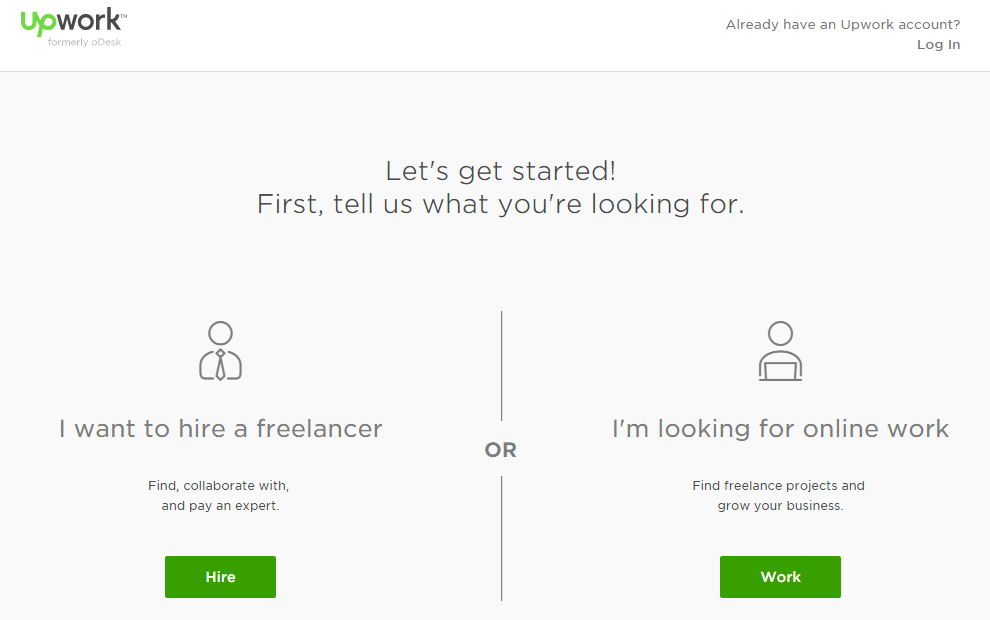The width and height of the screenshot is (990, 620).
Task: Click the vertical divider line below OR
Action: [x=501, y=539]
